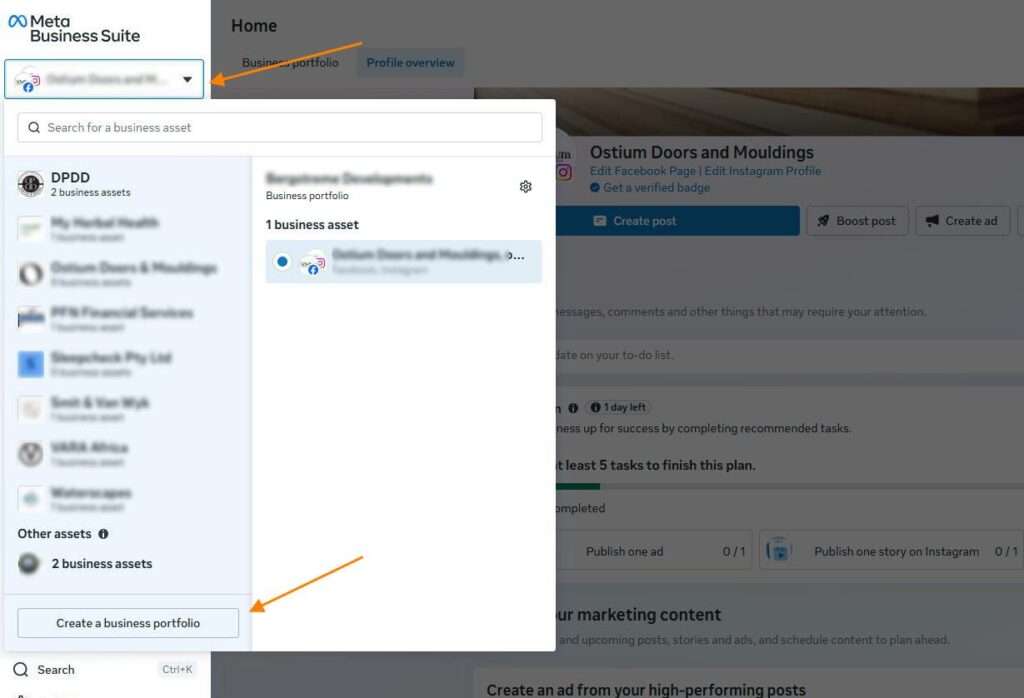Focus the 'Search for a business asset' field
The width and height of the screenshot is (1024, 698).
pyautogui.click(x=280, y=127)
